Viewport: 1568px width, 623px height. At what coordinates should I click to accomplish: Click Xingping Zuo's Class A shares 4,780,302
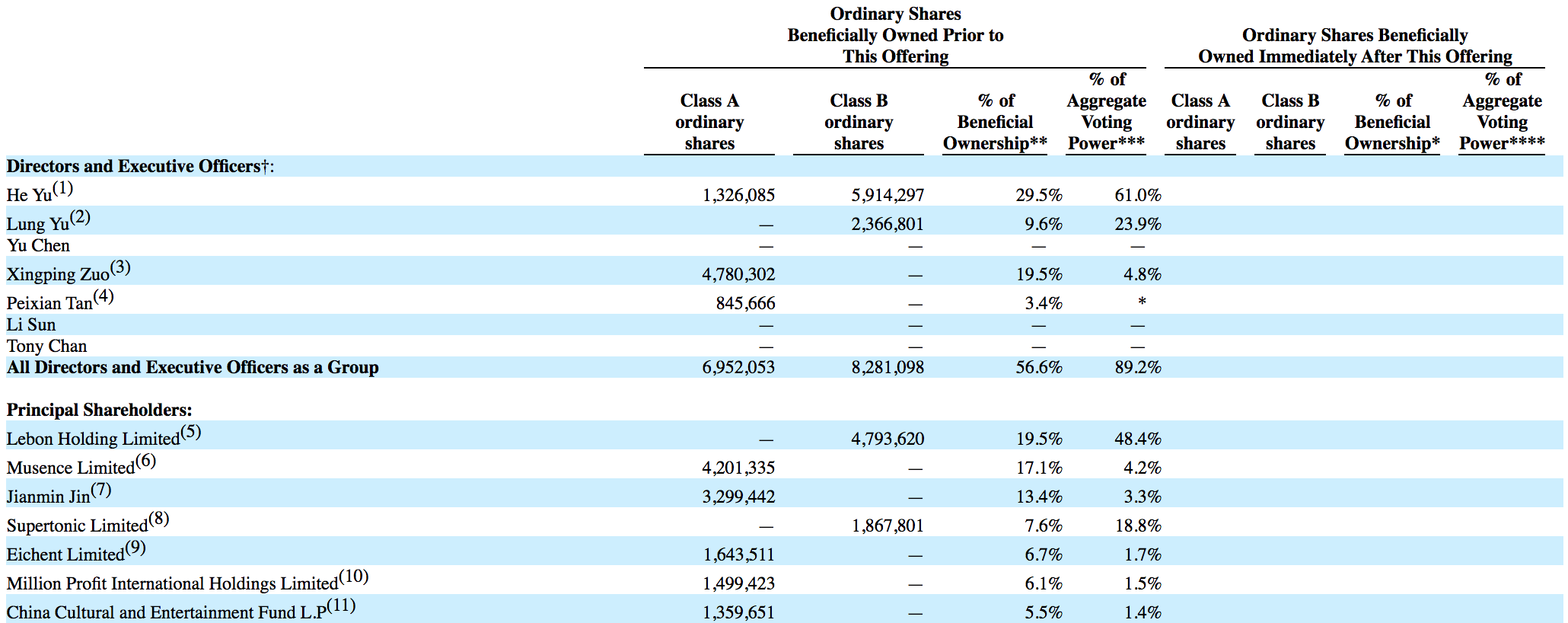(738, 274)
